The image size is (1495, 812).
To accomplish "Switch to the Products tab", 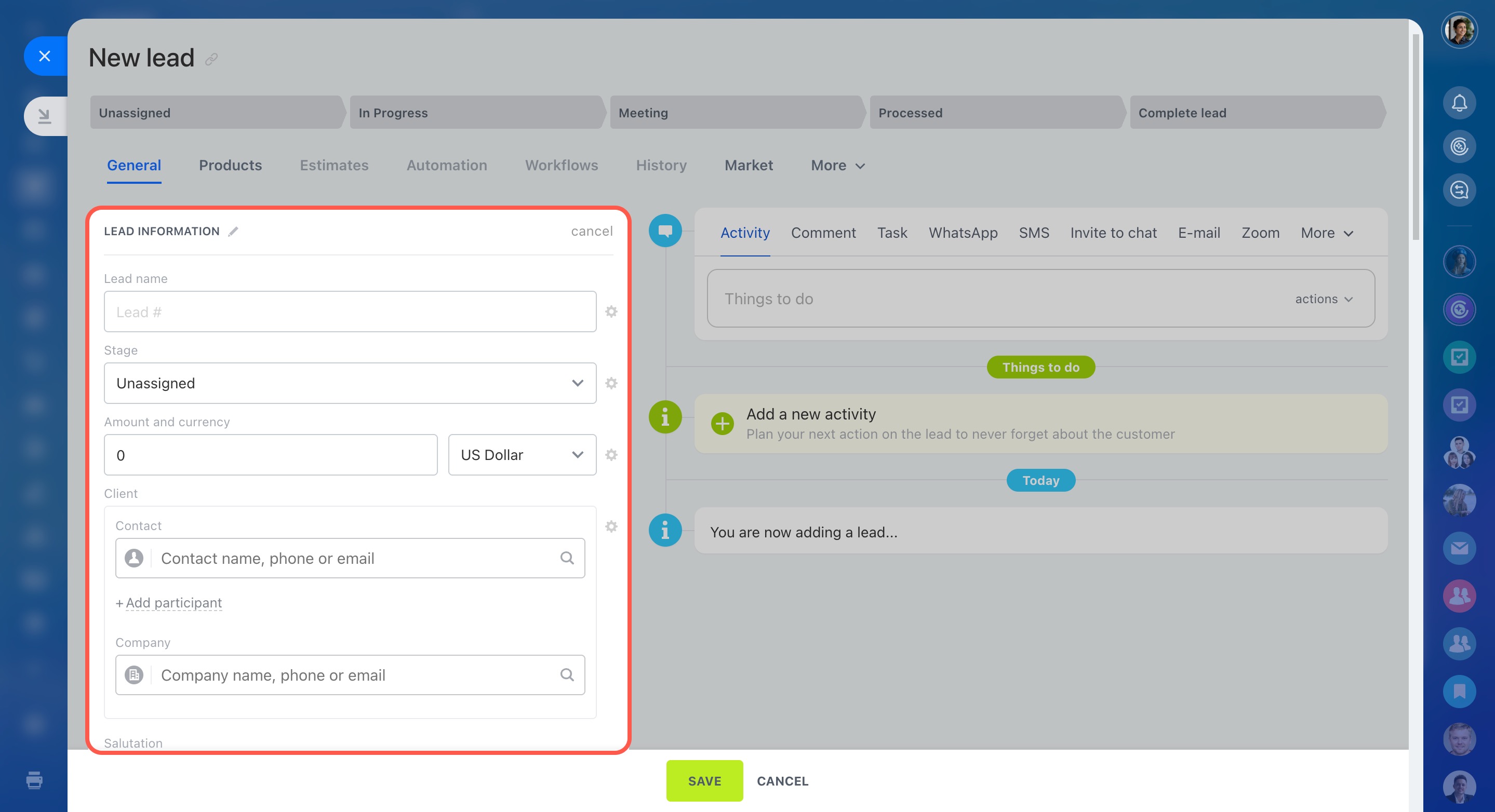I will [x=231, y=165].
